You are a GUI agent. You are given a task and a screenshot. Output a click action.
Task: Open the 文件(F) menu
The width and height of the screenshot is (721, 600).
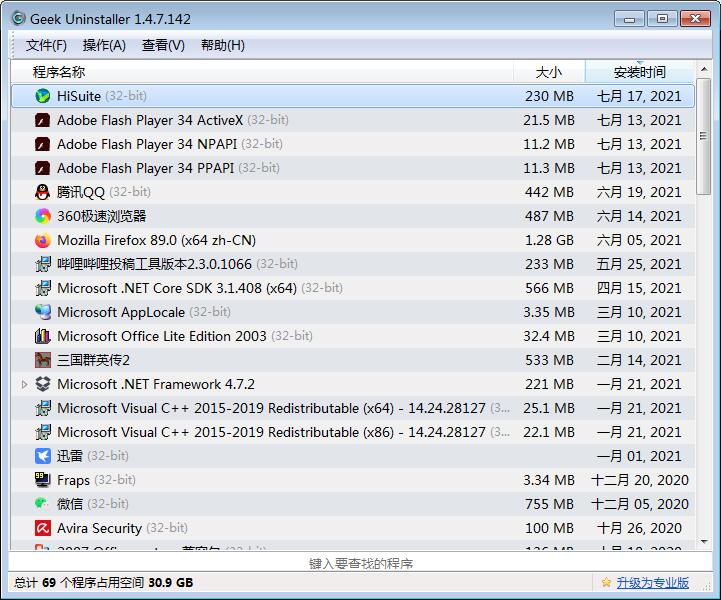46,45
